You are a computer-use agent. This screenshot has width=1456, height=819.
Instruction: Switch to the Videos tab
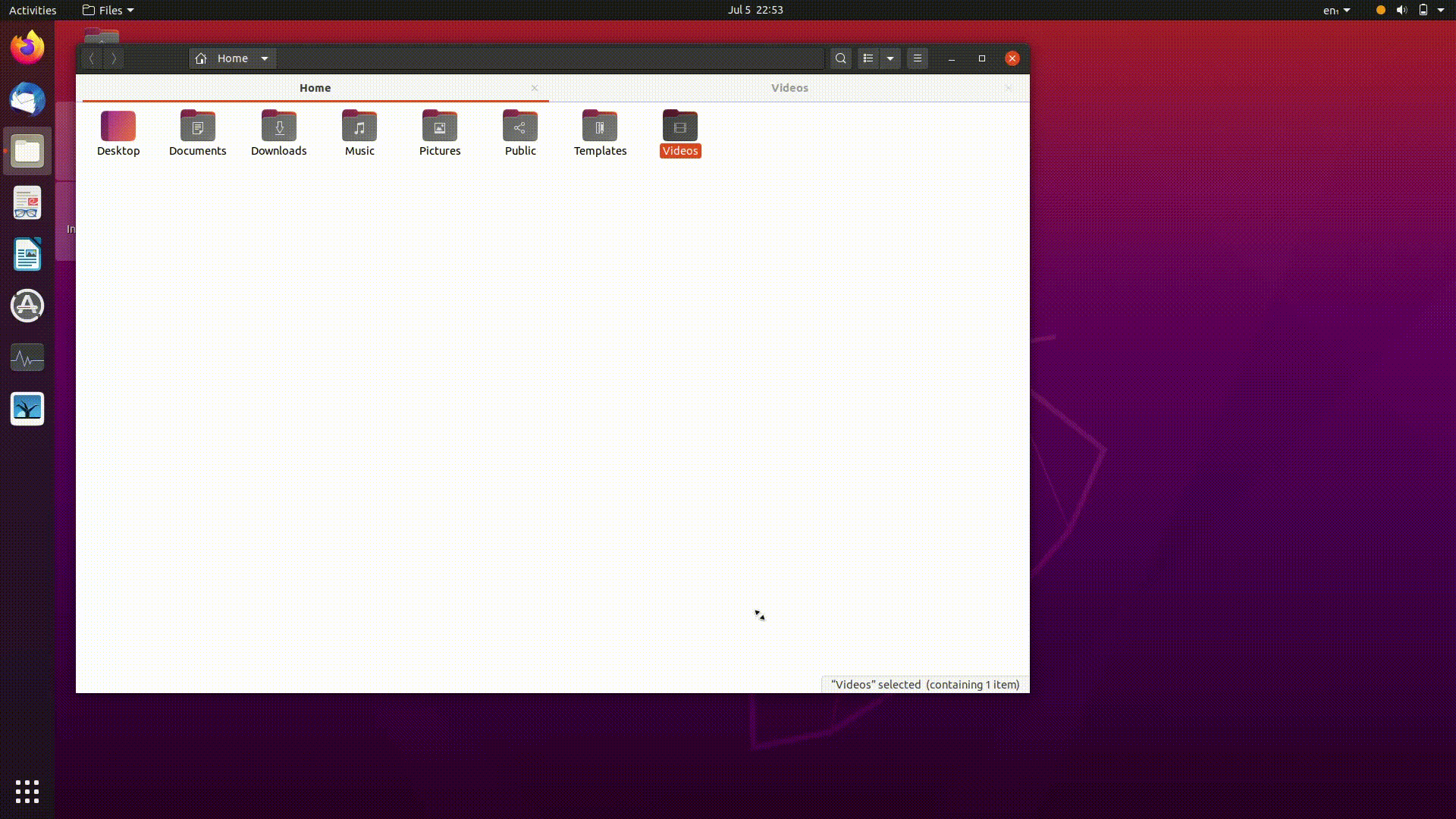(x=789, y=87)
